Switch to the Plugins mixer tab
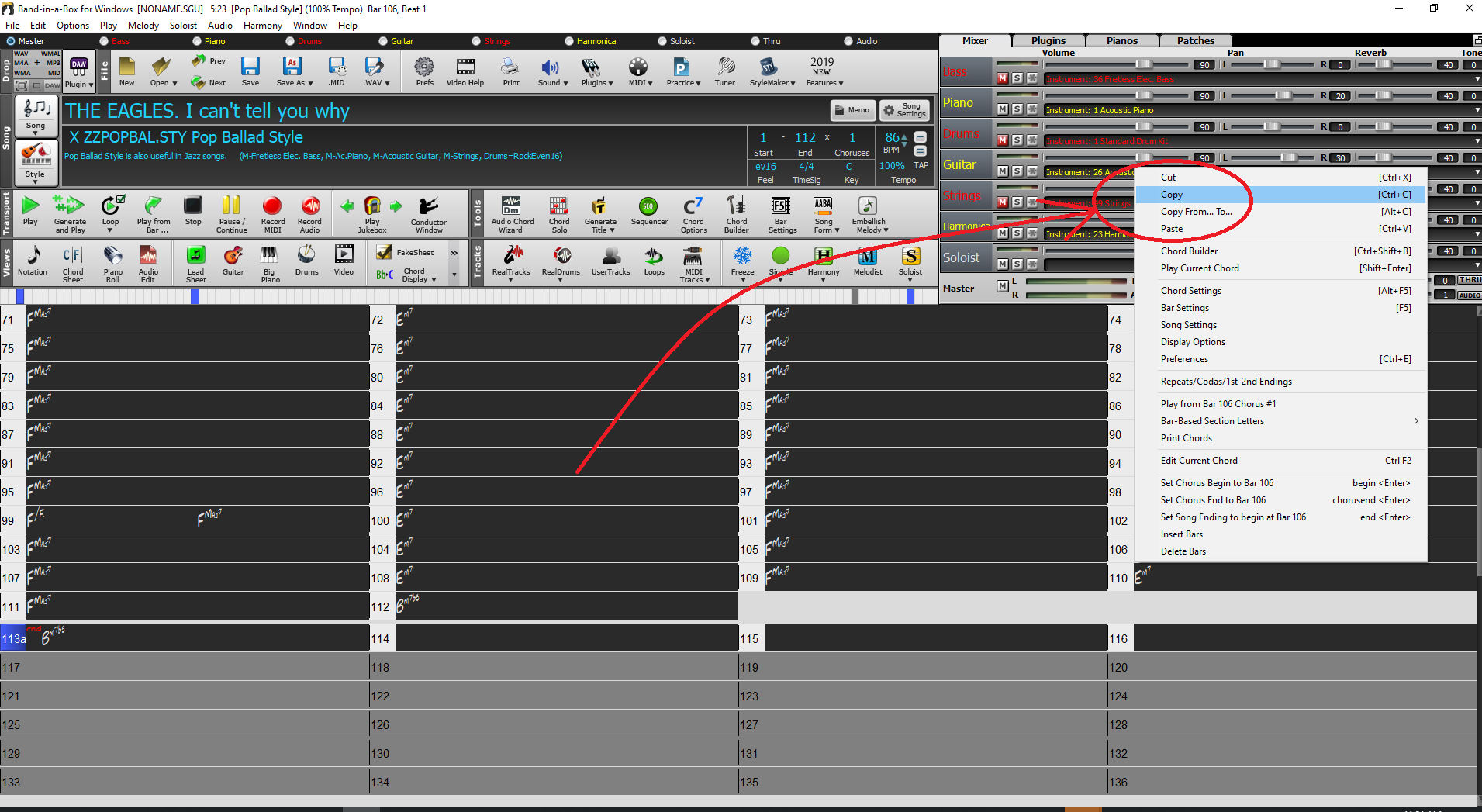1482x812 pixels. pos(1048,40)
